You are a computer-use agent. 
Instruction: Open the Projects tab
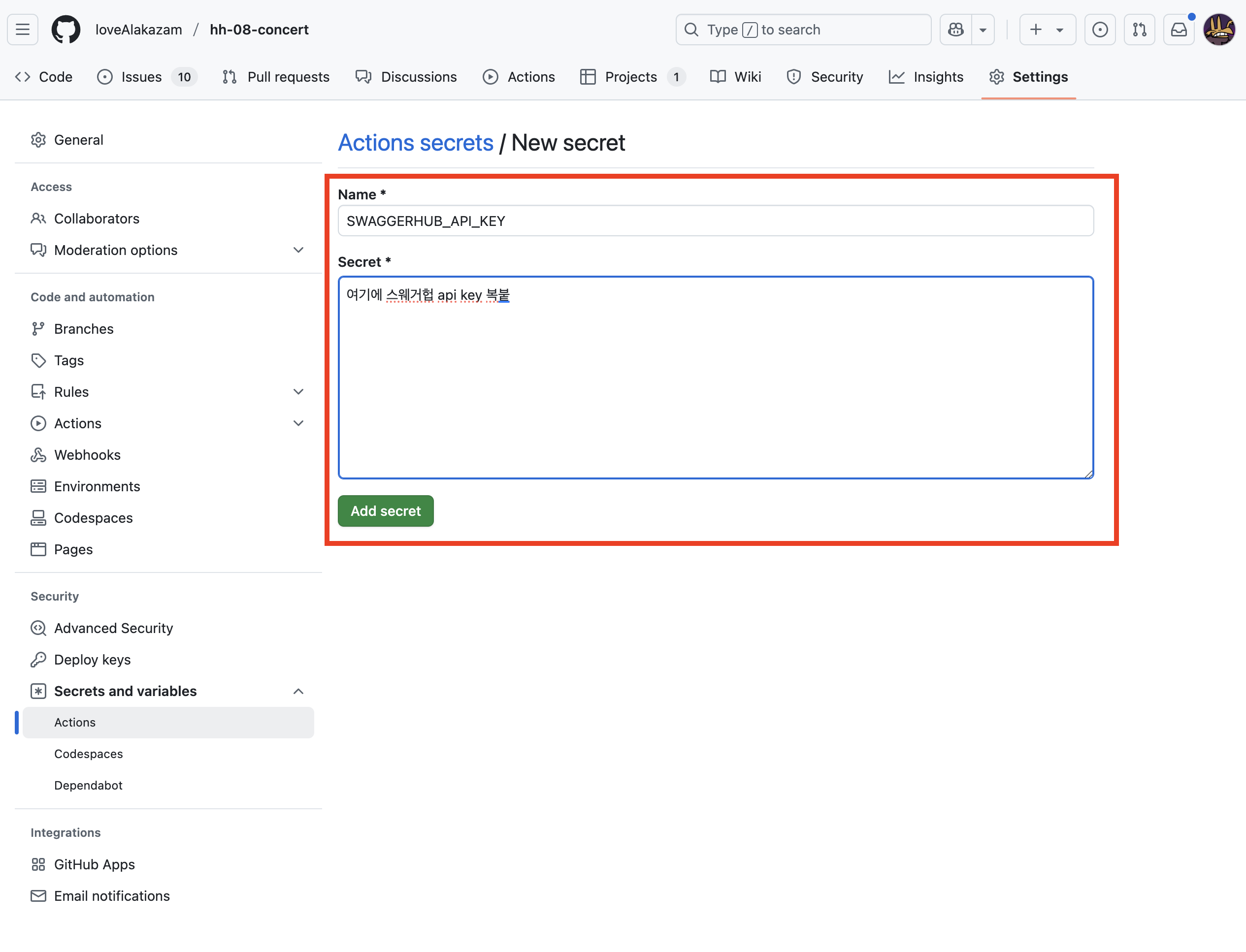633,77
